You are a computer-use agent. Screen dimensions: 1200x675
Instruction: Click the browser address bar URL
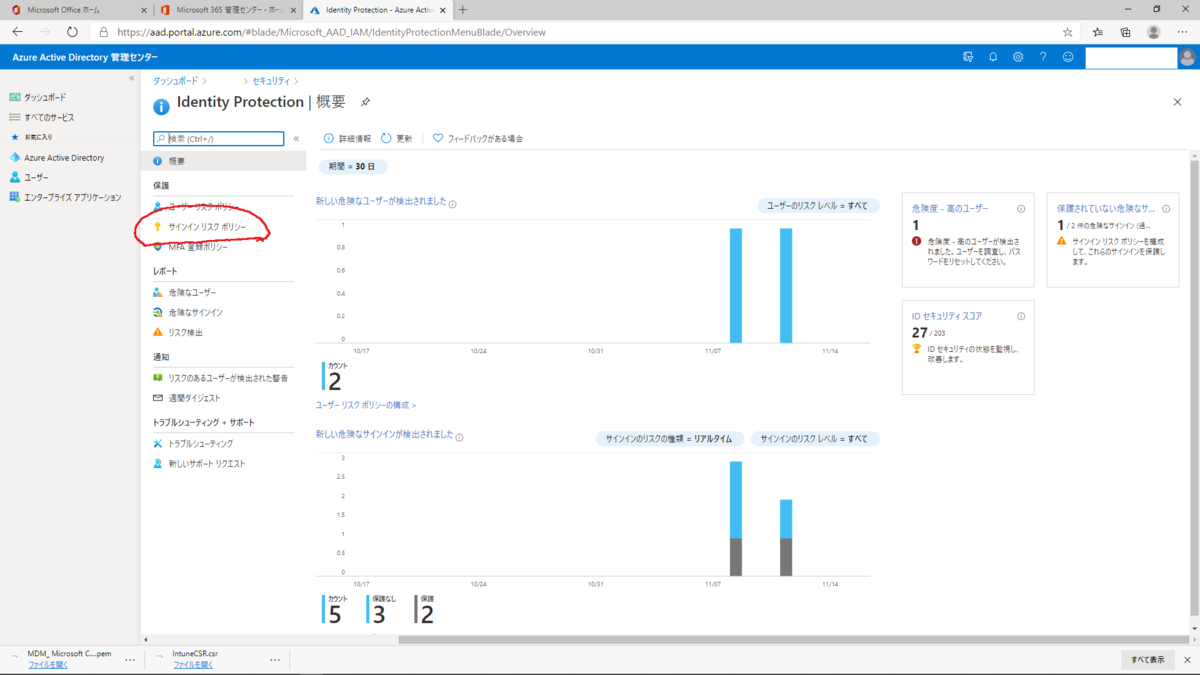(x=331, y=32)
